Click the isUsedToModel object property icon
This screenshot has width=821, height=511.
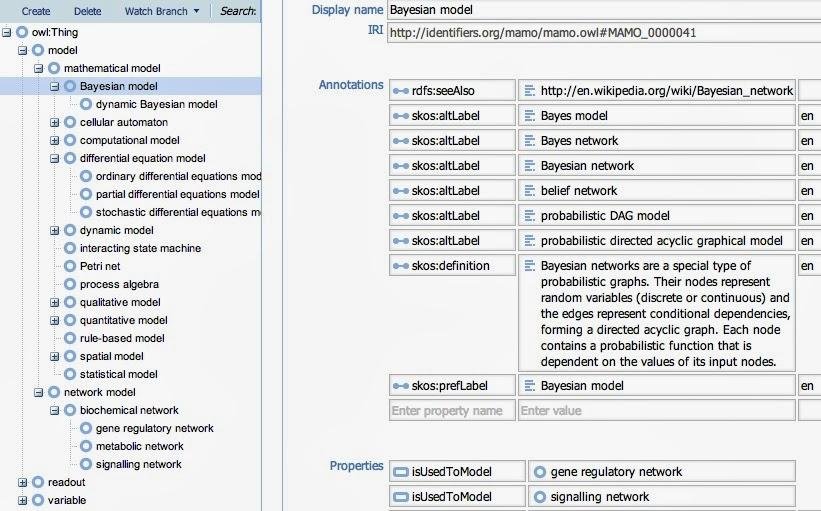coord(401,472)
